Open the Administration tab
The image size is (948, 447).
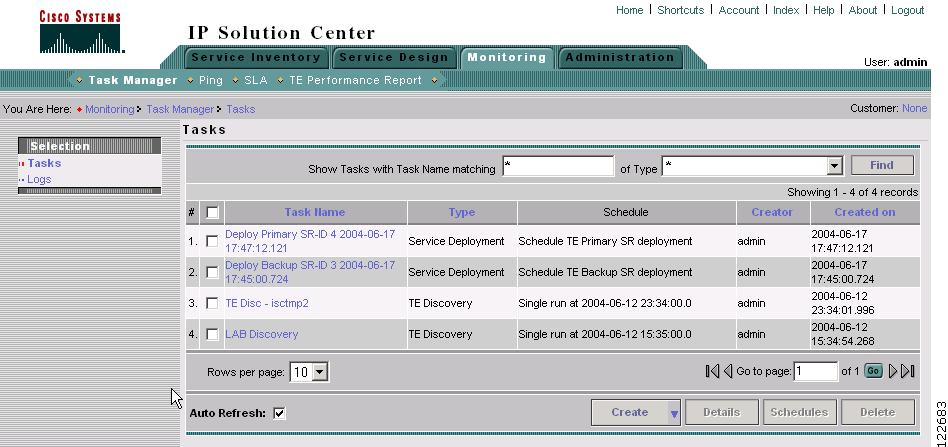pyautogui.click(x=620, y=57)
